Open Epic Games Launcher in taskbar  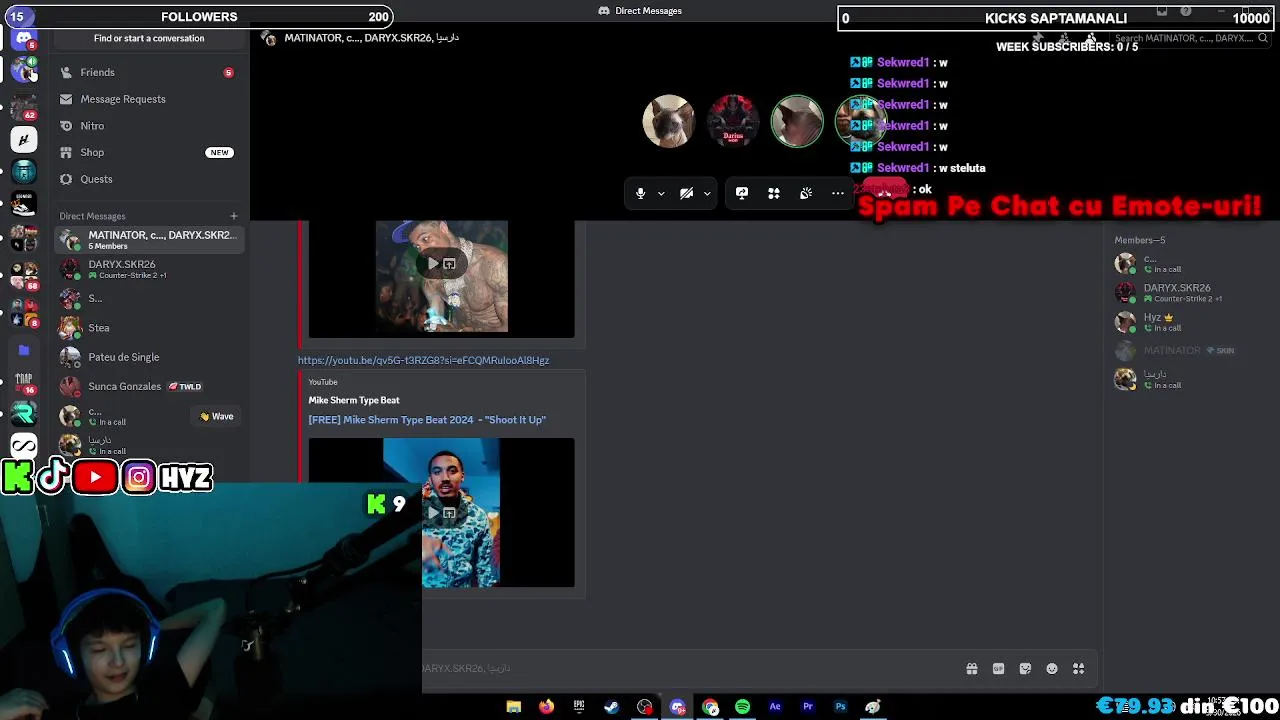click(x=579, y=707)
